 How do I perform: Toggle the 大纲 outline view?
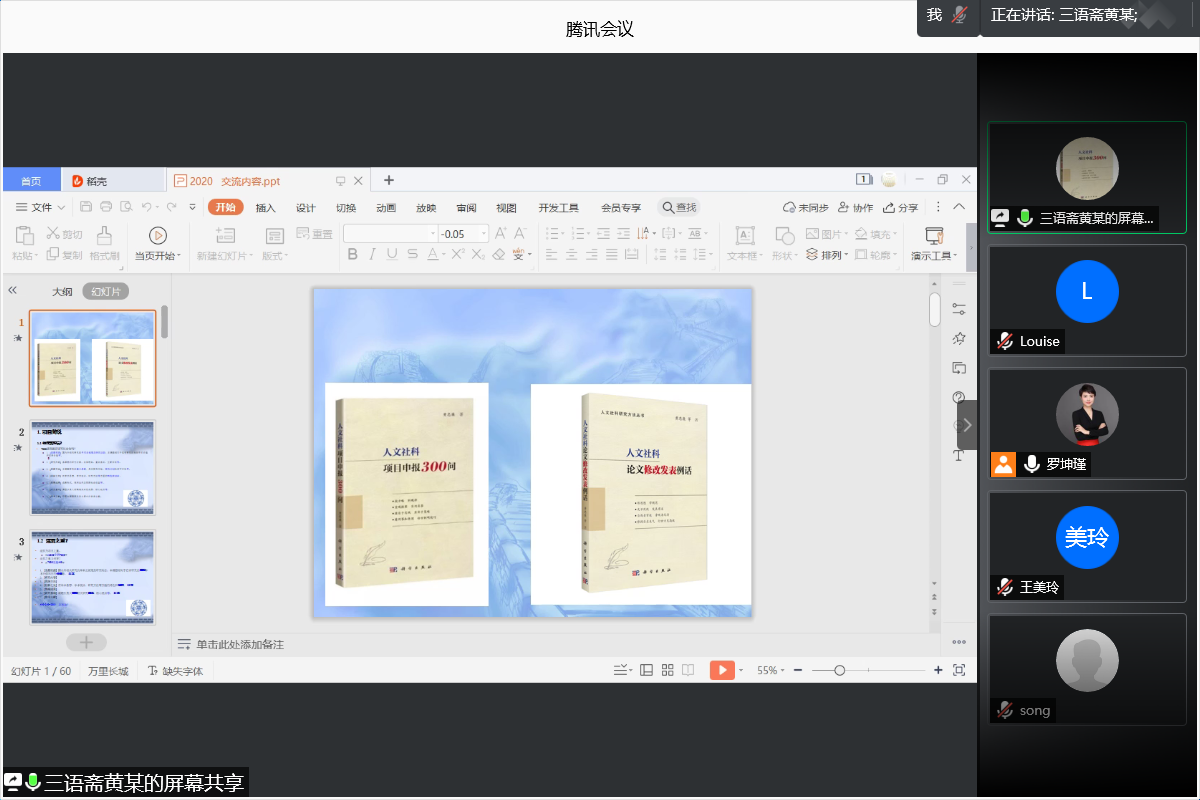coord(62,292)
